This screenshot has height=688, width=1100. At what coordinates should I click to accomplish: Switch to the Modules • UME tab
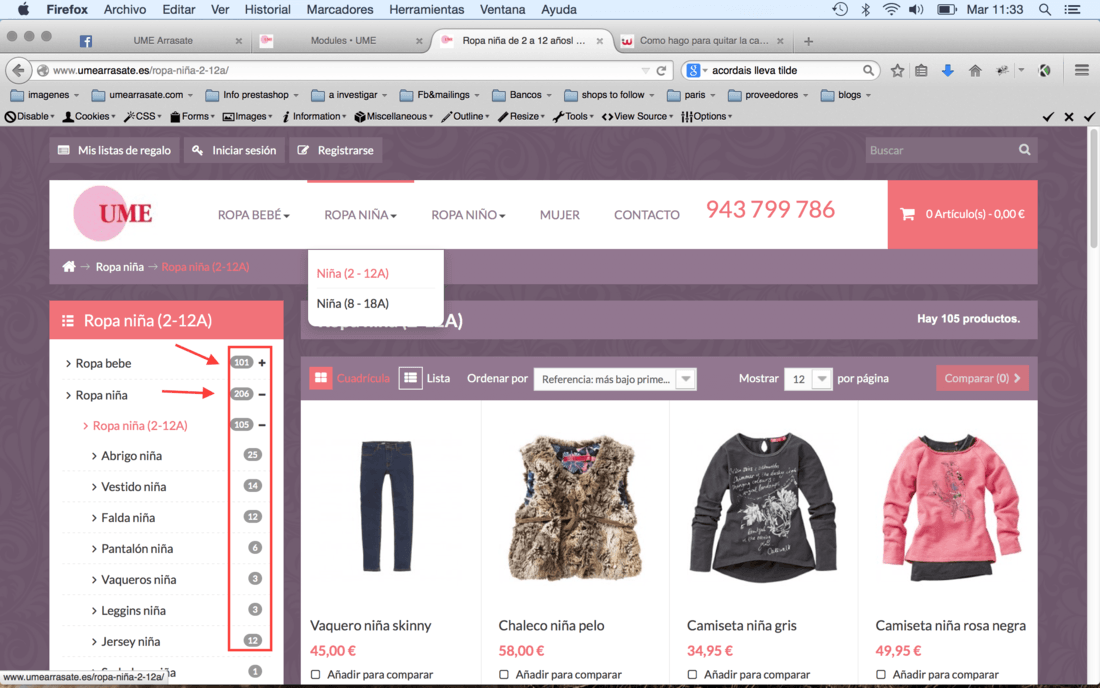[342, 41]
